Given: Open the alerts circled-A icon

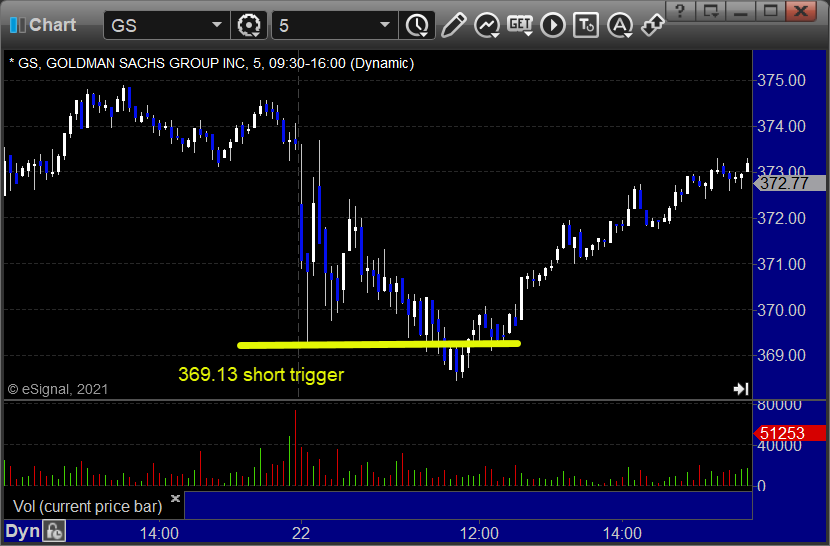Looking at the screenshot, I should pos(620,25).
